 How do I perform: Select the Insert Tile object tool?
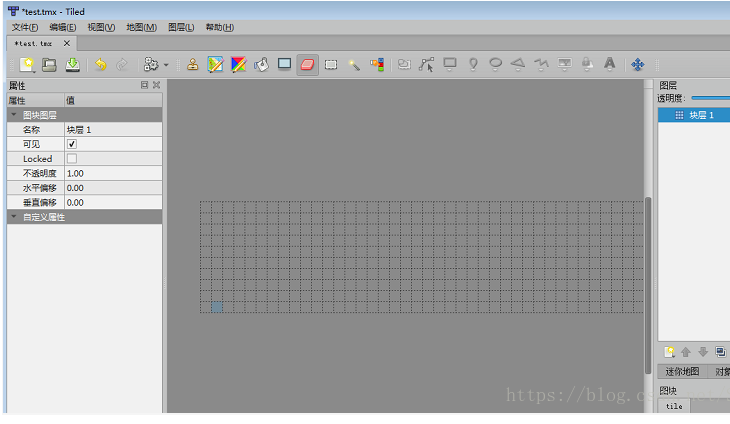564,64
